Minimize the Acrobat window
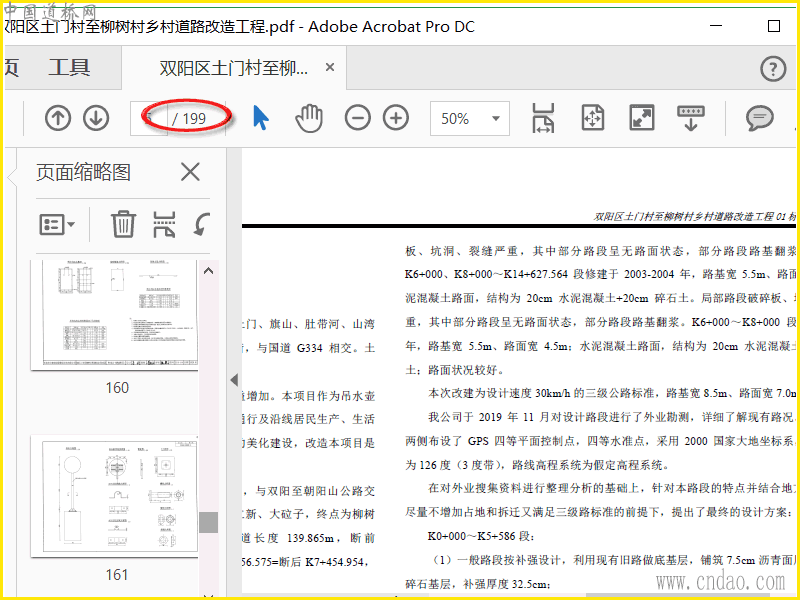The image size is (800, 600). 716,26
